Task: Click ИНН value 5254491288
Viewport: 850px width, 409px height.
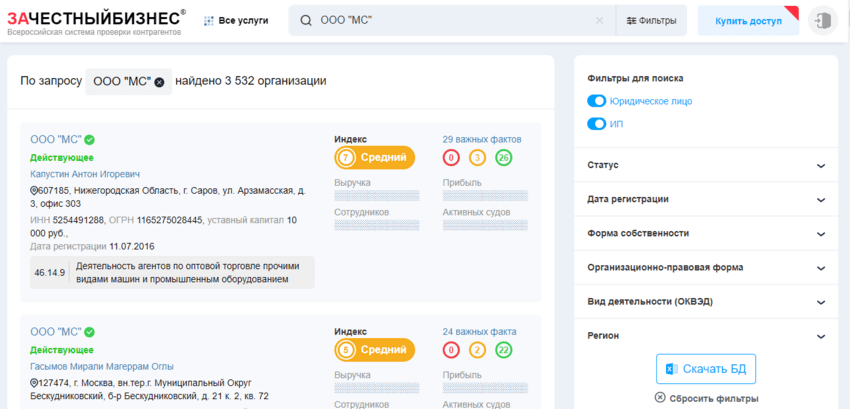Action: (x=78, y=220)
